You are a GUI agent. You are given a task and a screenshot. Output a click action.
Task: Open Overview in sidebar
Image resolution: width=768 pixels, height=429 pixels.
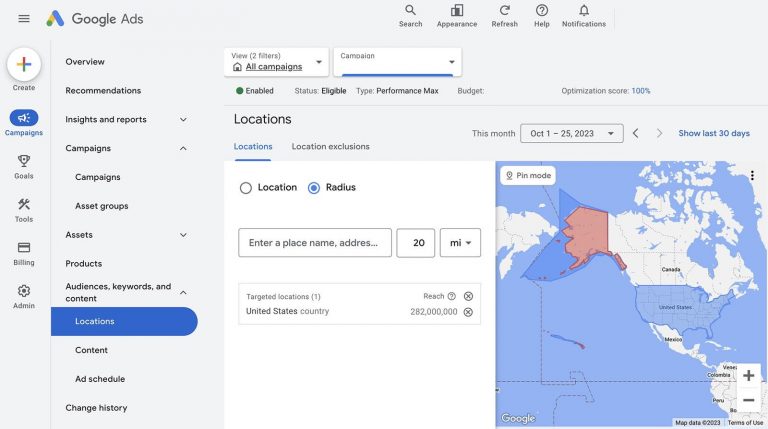(x=85, y=62)
